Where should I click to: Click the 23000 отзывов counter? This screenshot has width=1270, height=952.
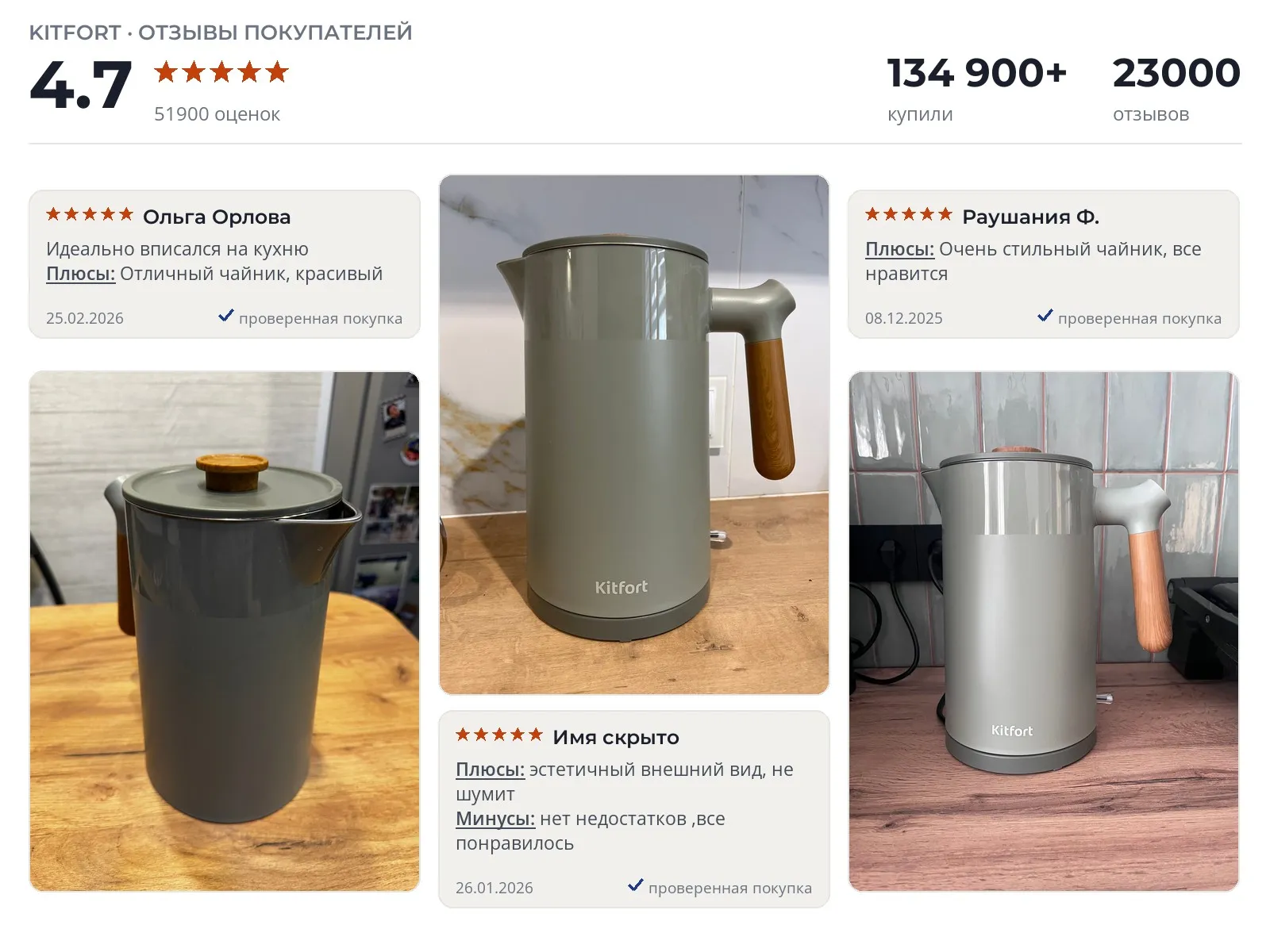coord(1176,89)
